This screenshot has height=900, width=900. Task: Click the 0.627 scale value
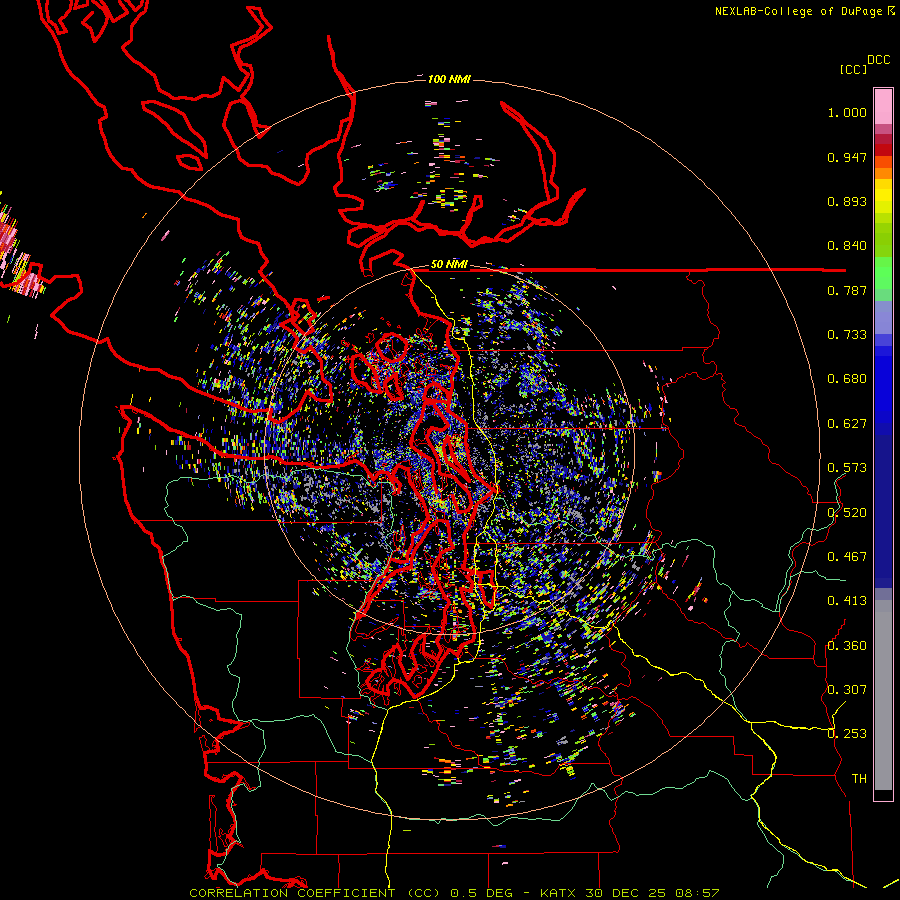[847, 424]
